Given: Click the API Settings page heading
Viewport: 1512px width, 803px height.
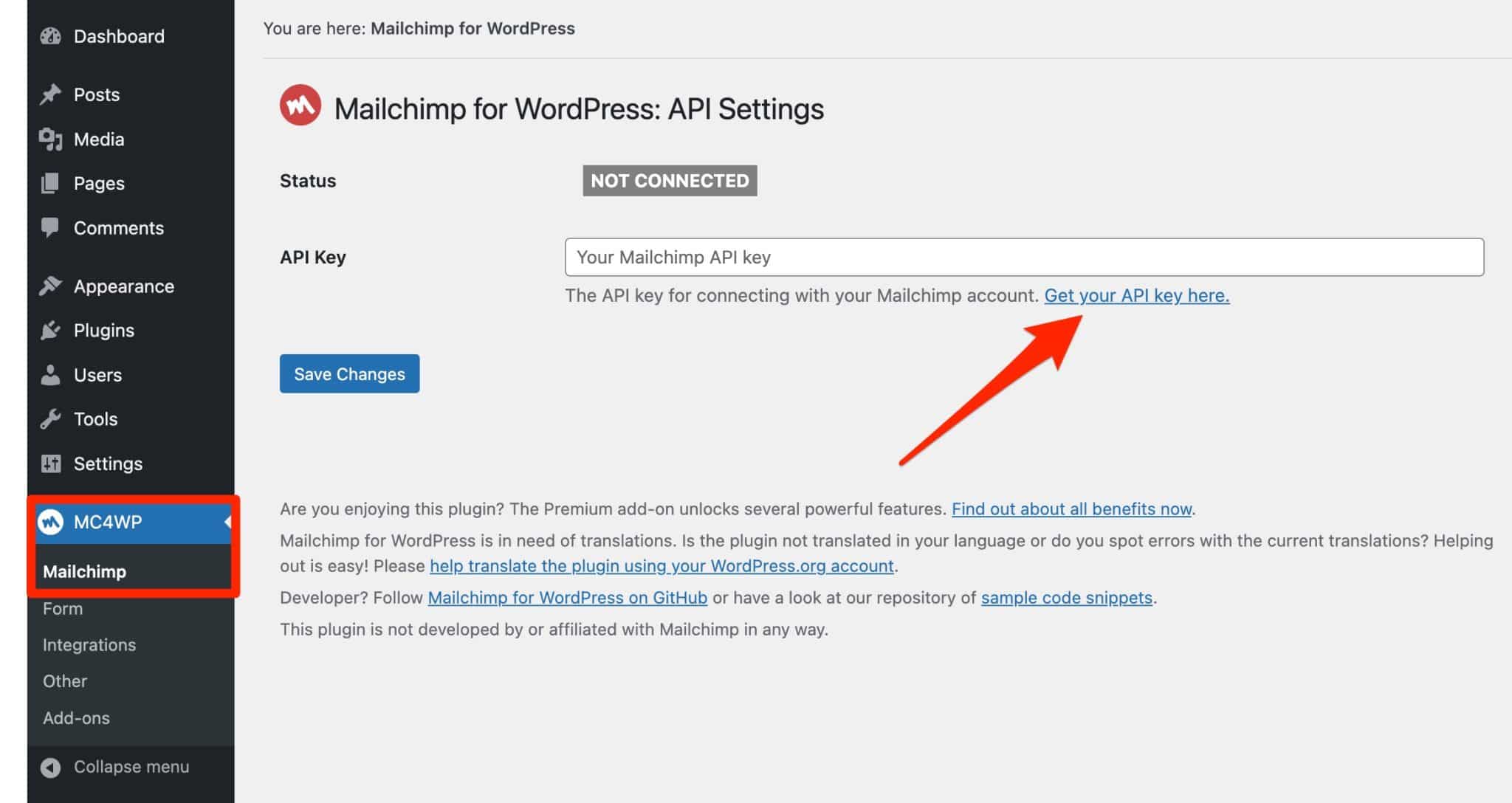Looking at the screenshot, I should pyautogui.click(x=579, y=108).
